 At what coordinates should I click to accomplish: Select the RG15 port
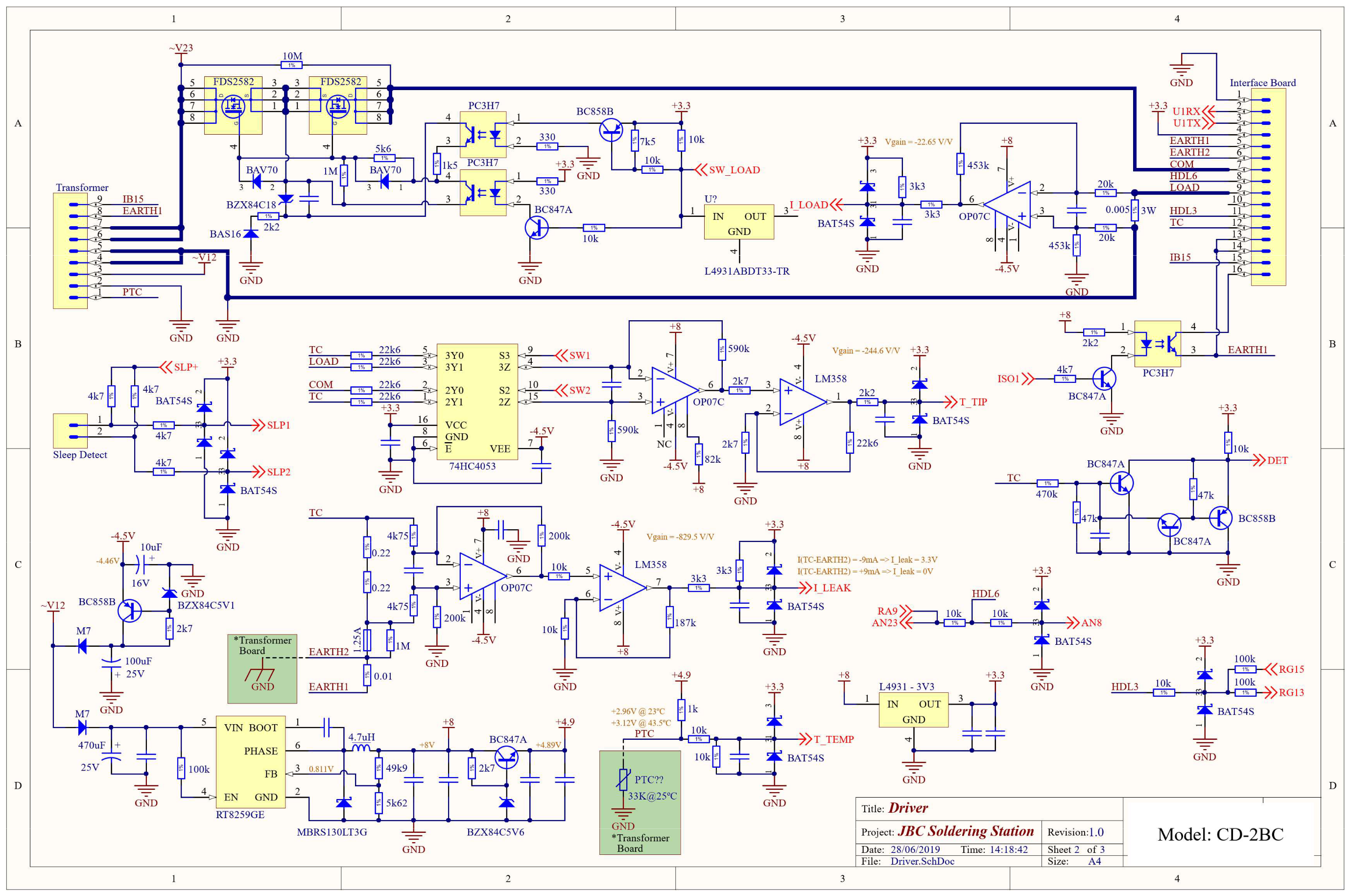coord(1285,668)
